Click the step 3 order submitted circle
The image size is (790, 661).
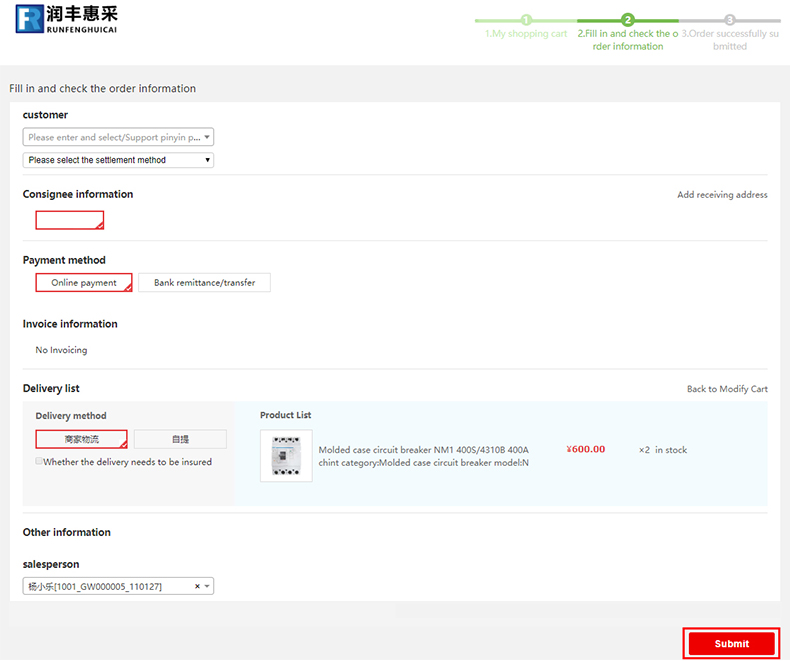(x=730, y=20)
